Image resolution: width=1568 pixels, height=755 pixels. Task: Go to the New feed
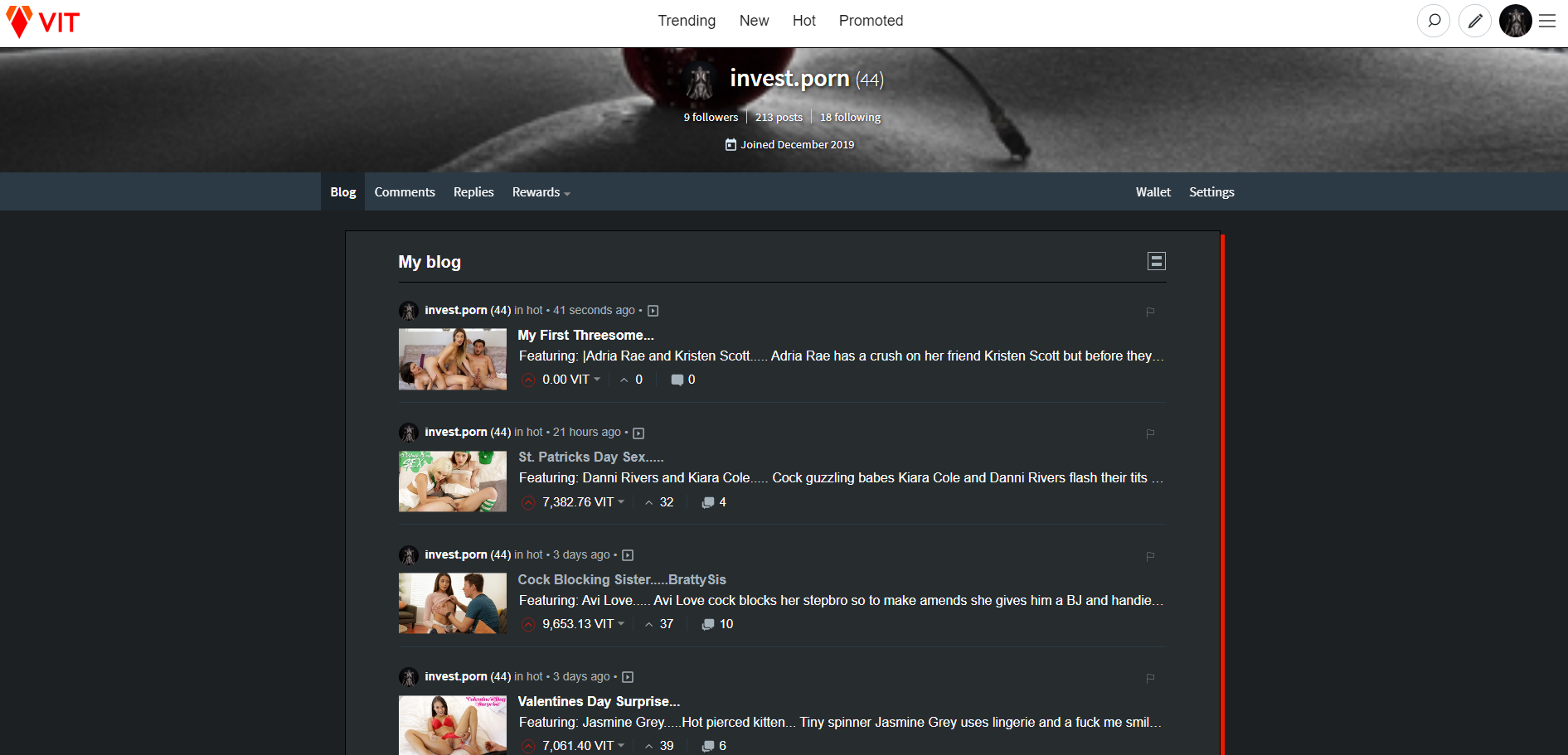point(755,21)
